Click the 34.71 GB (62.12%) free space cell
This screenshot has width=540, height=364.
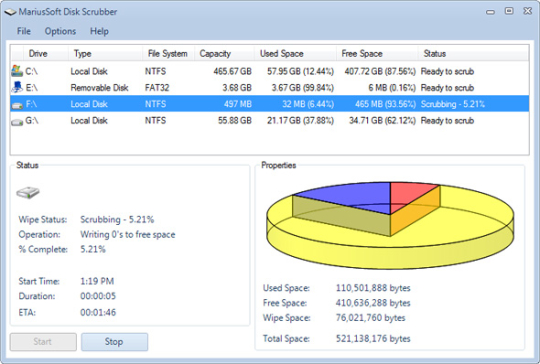[x=382, y=121]
